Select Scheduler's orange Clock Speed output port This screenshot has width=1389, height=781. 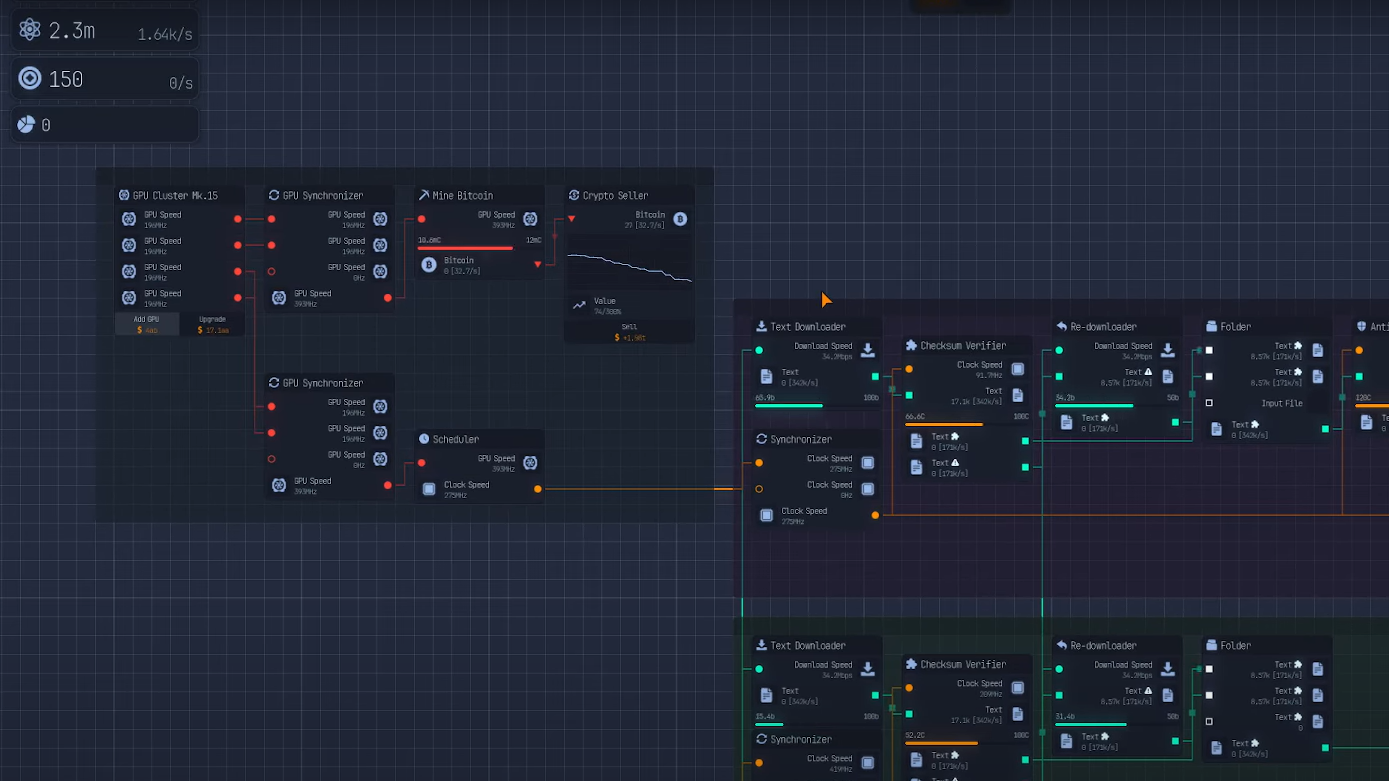click(538, 489)
